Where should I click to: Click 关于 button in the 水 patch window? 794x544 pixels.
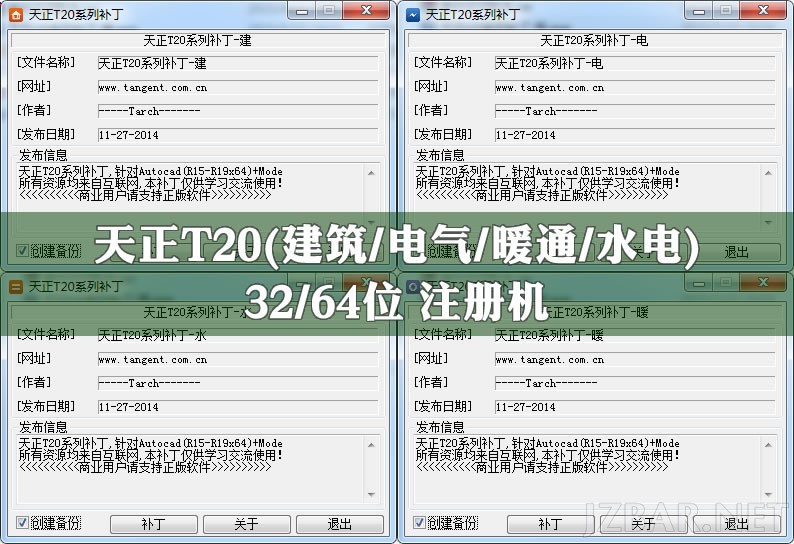point(247,524)
